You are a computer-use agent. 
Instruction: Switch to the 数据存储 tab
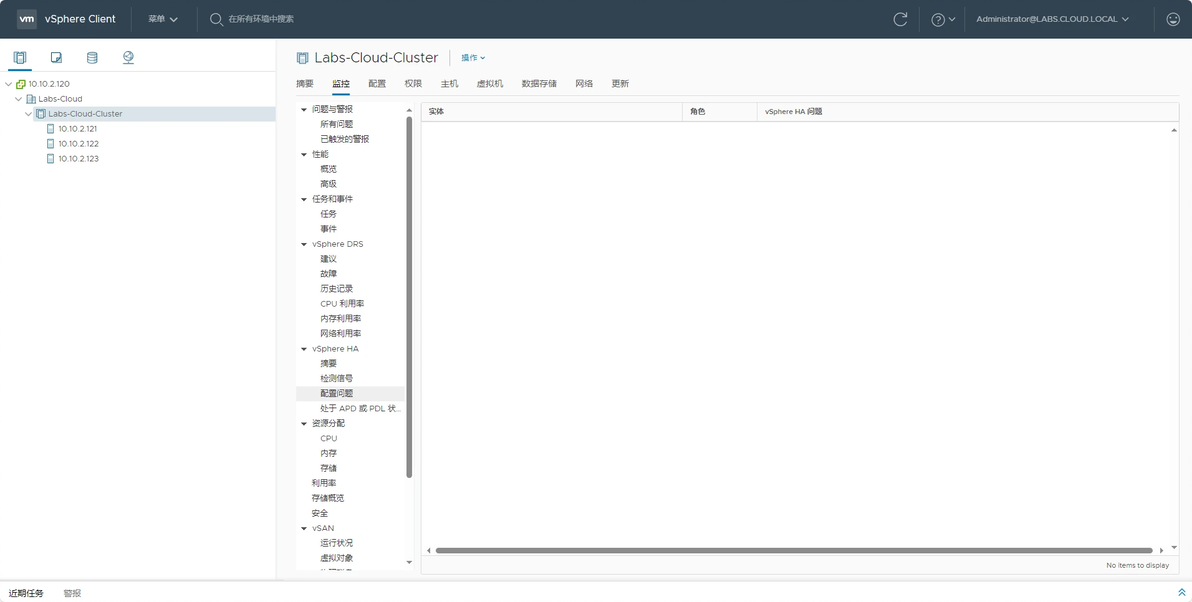pyautogui.click(x=539, y=84)
